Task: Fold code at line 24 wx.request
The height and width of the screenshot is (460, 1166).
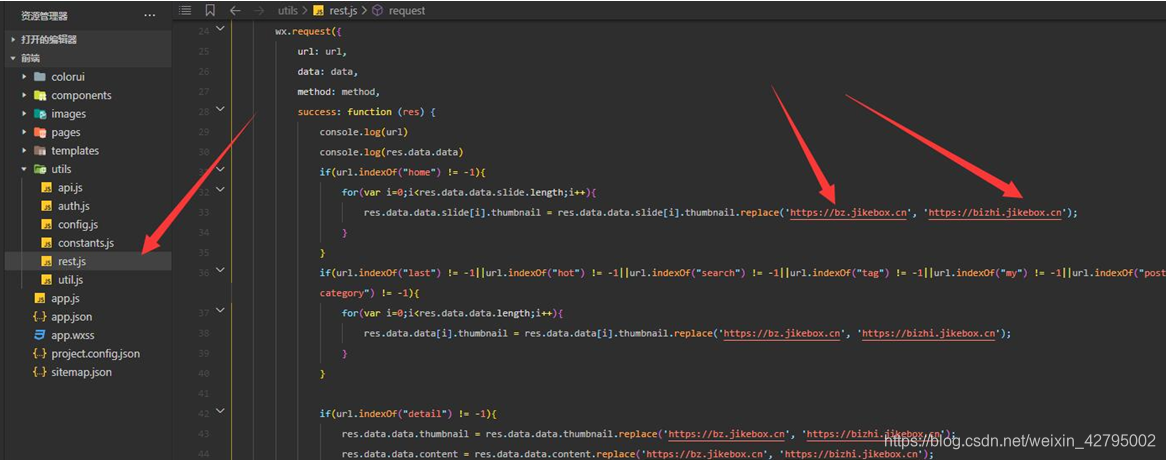Action: click(219, 28)
